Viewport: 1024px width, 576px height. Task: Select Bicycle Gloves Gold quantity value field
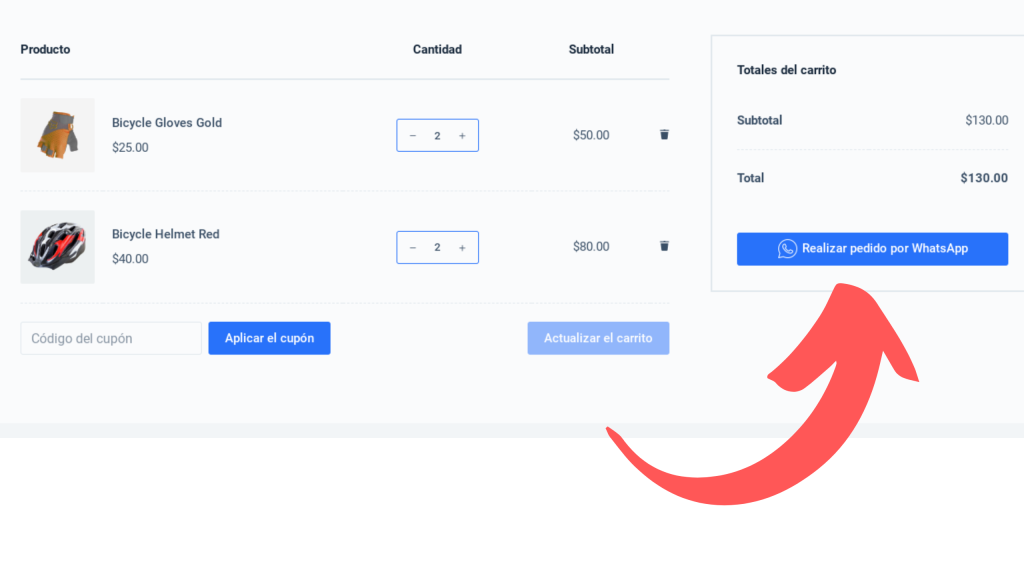pos(438,136)
